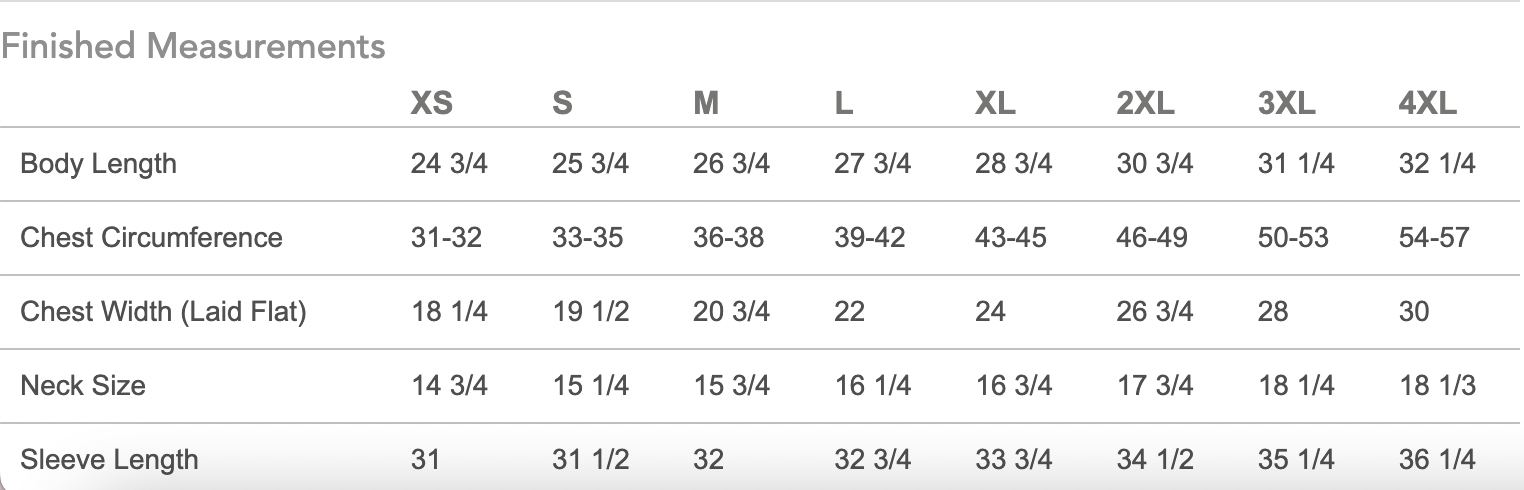
Task: Click the 2XL column header
Action: coord(1145,103)
